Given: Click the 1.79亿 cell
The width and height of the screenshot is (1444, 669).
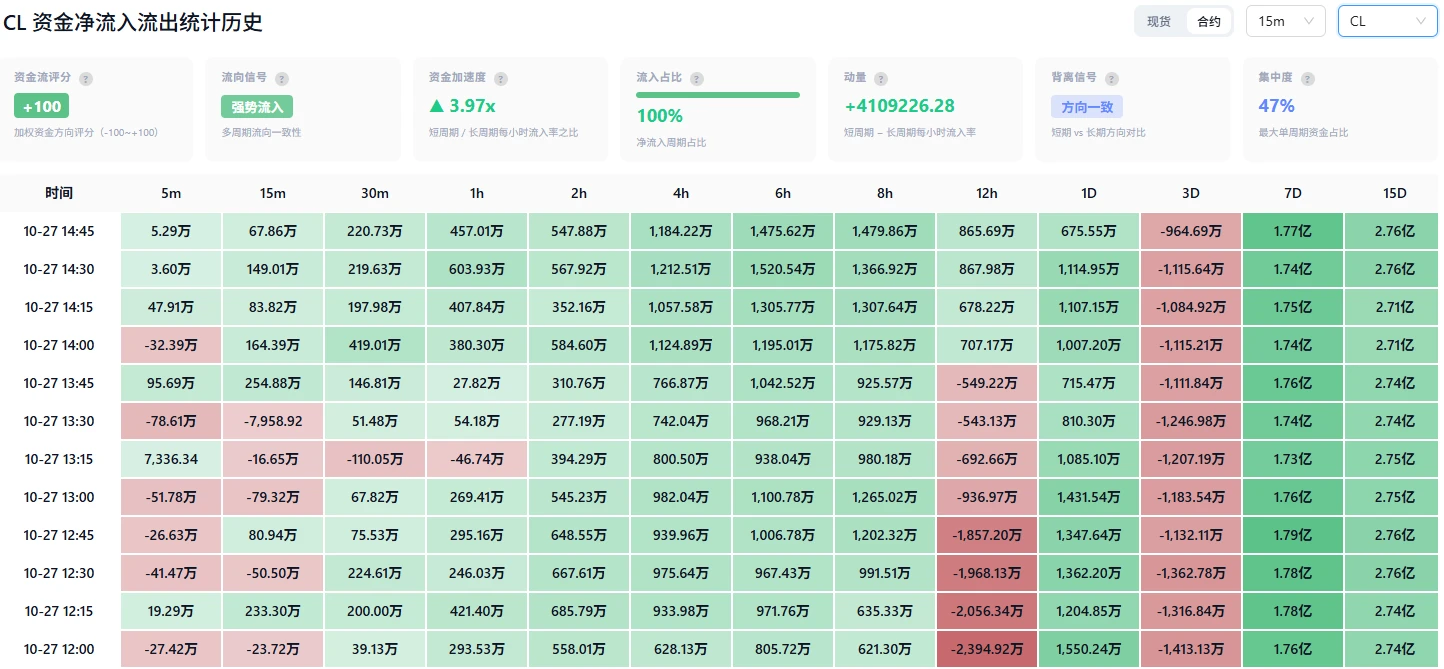Looking at the screenshot, I should (1292, 535).
